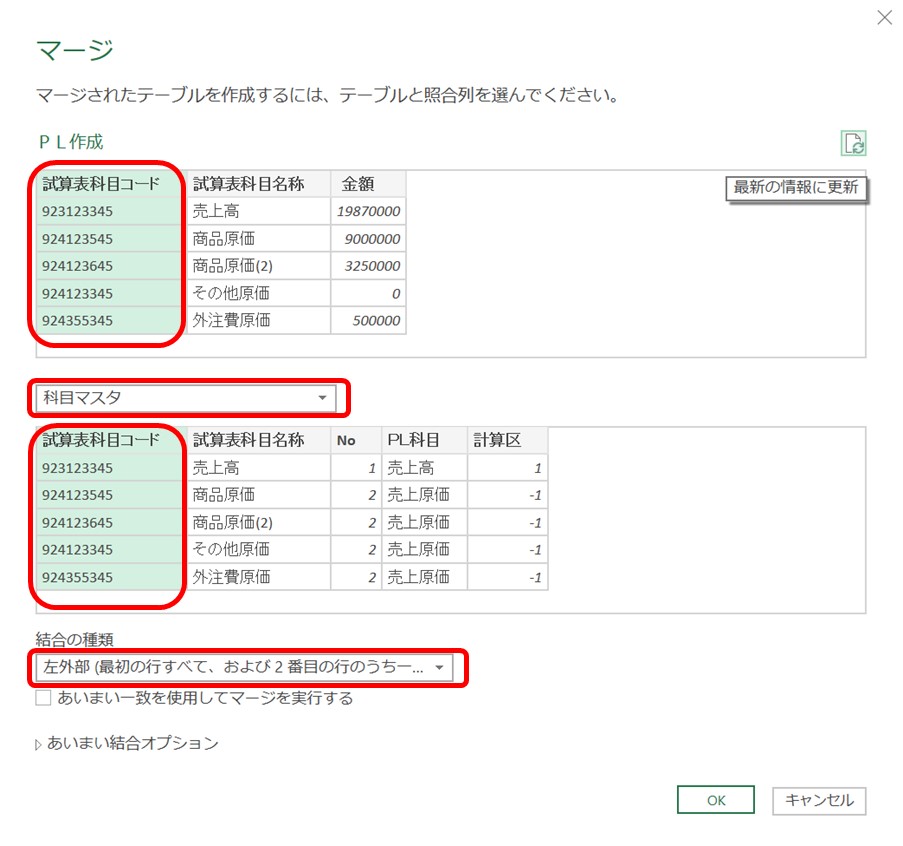Open the 科目マスタ table selector dropdown
Screen dimensions: 903x846
tap(322, 398)
